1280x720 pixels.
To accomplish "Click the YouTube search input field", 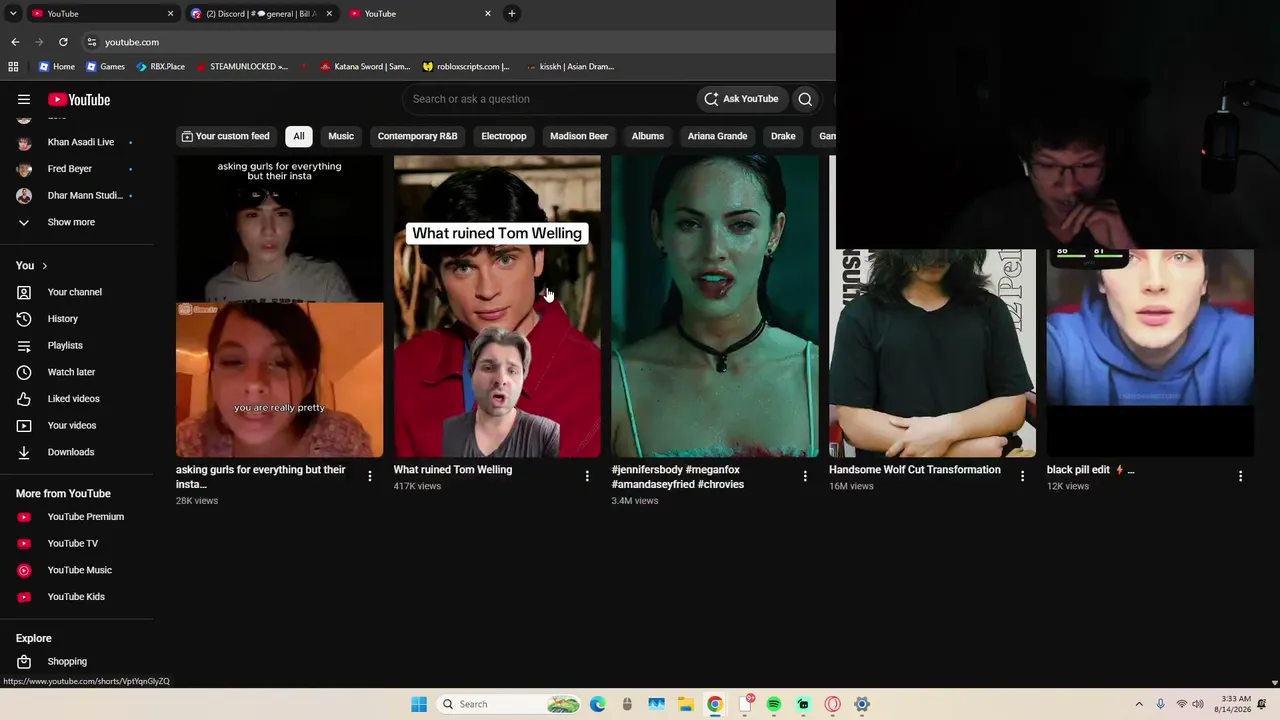I will 548,99.
